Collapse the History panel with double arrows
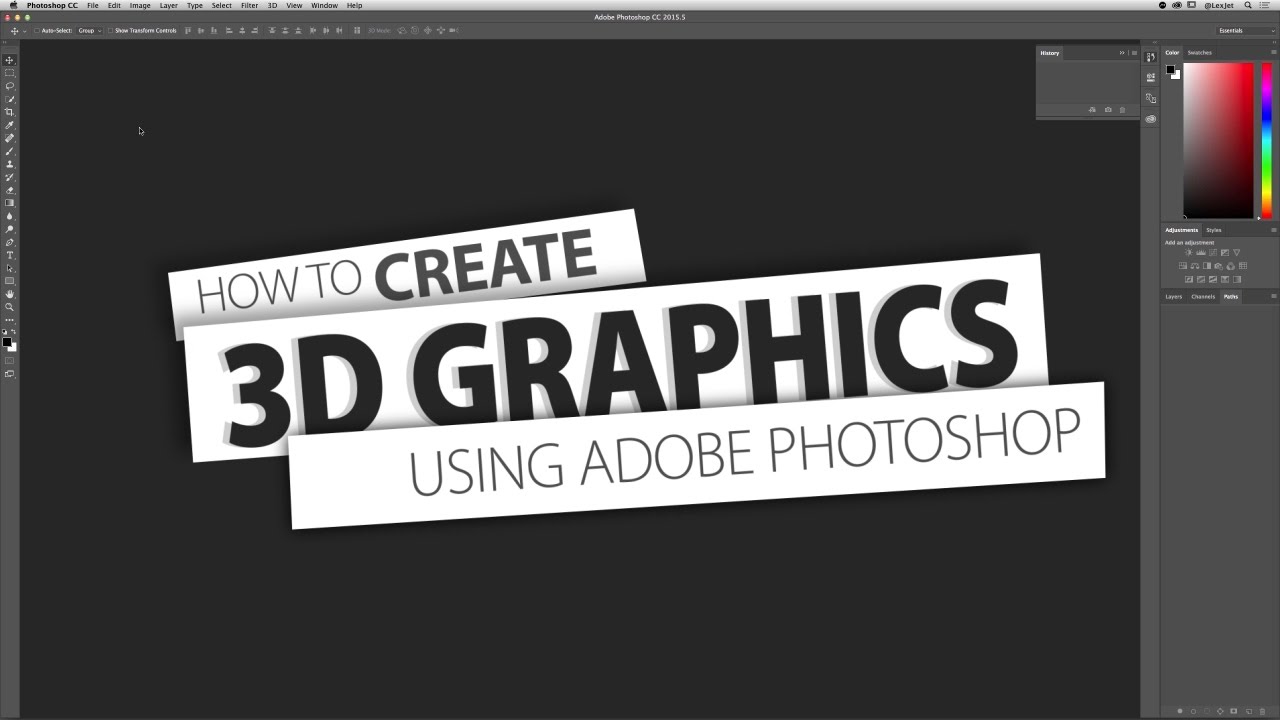 1122,53
